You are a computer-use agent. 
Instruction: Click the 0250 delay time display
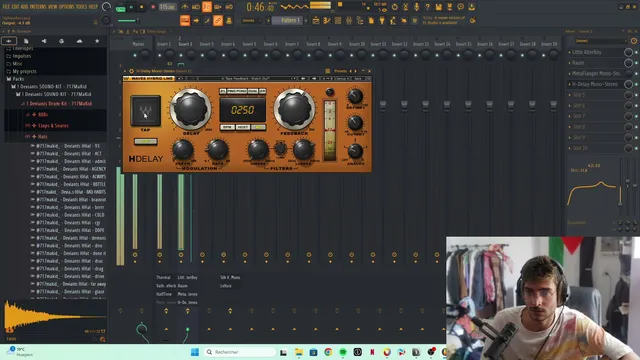(243, 110)
